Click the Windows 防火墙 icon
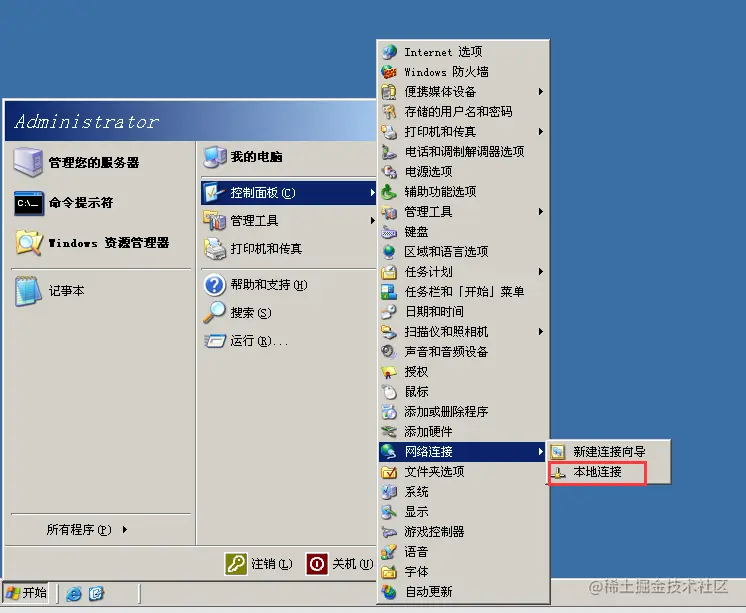Screen dimensions: 746x613 (x=389, y=71)
